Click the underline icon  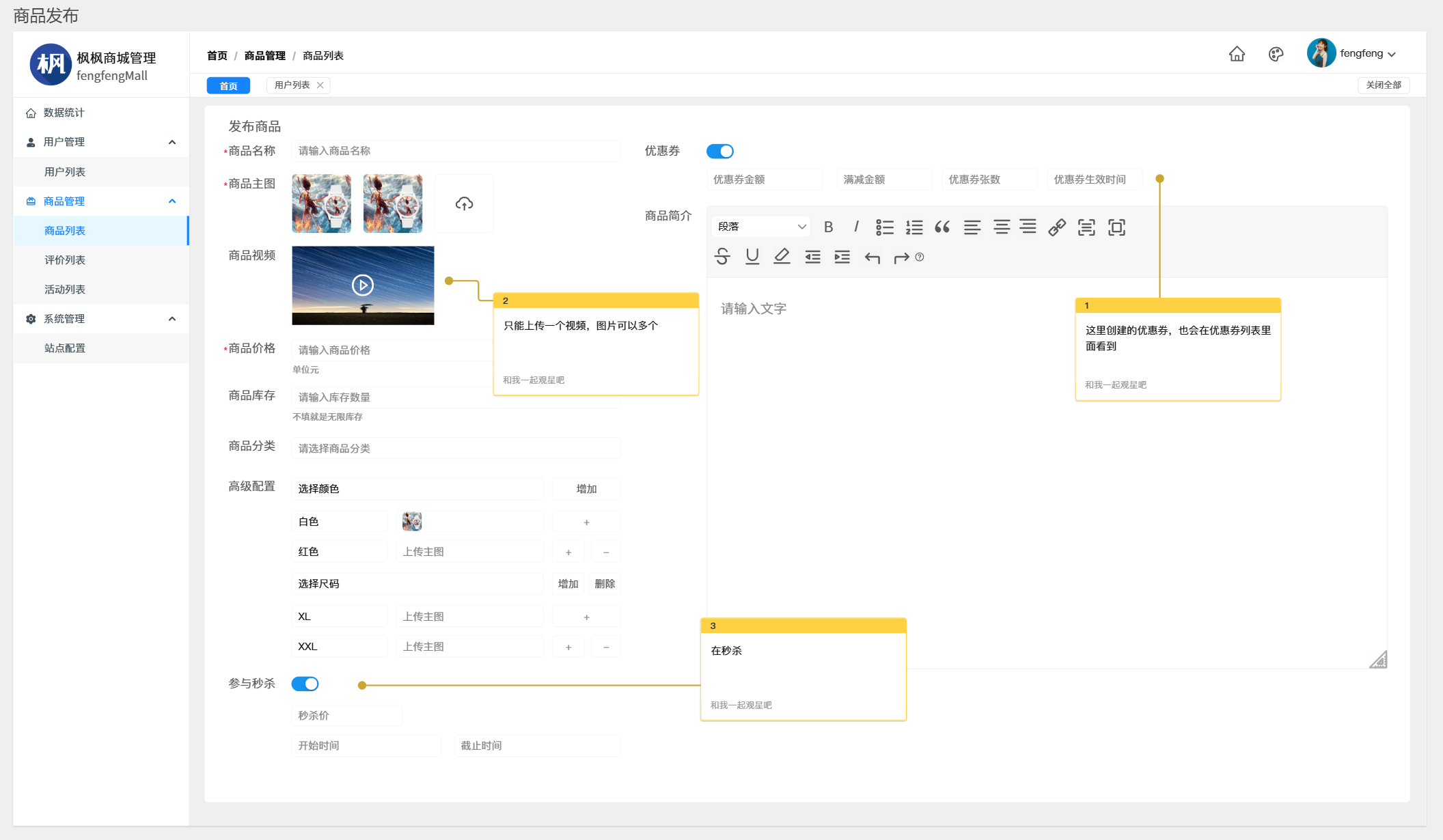point(752,257)
